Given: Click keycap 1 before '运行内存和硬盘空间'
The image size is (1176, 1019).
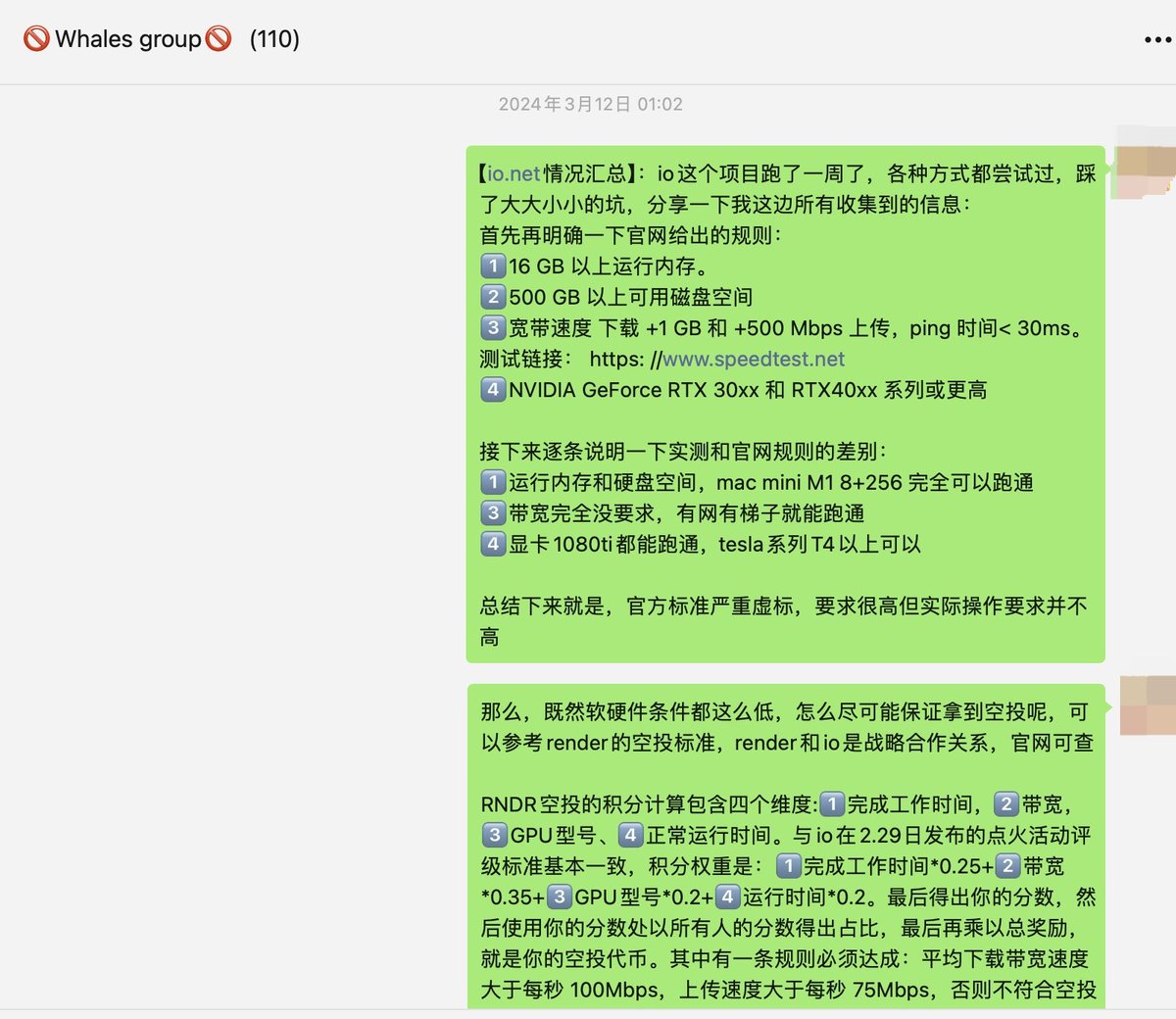Looking at the screenshot, I should tap(493, 483).
